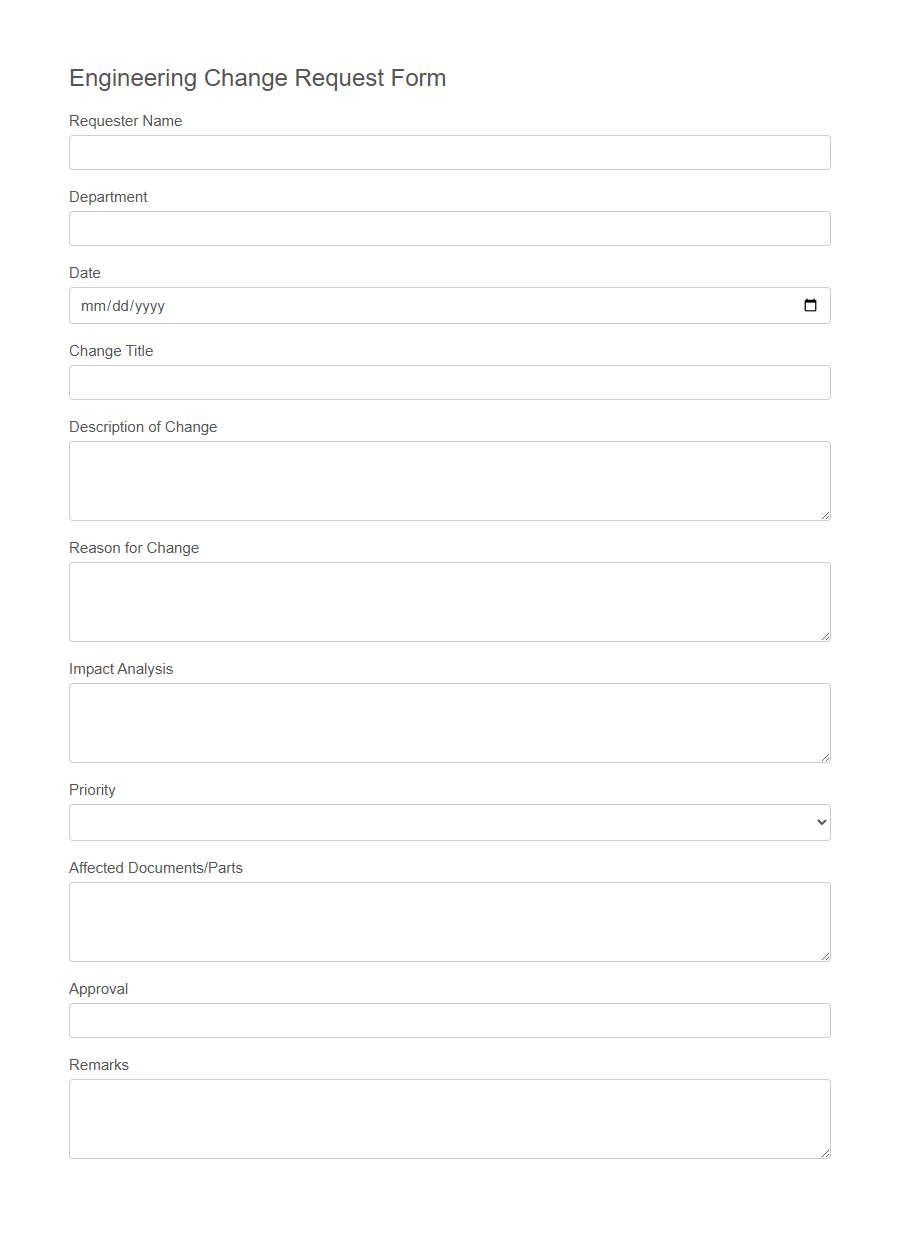Click the Impact Analysis label text
This screenshot has width=900, height=1241.
tap(121, 668)
